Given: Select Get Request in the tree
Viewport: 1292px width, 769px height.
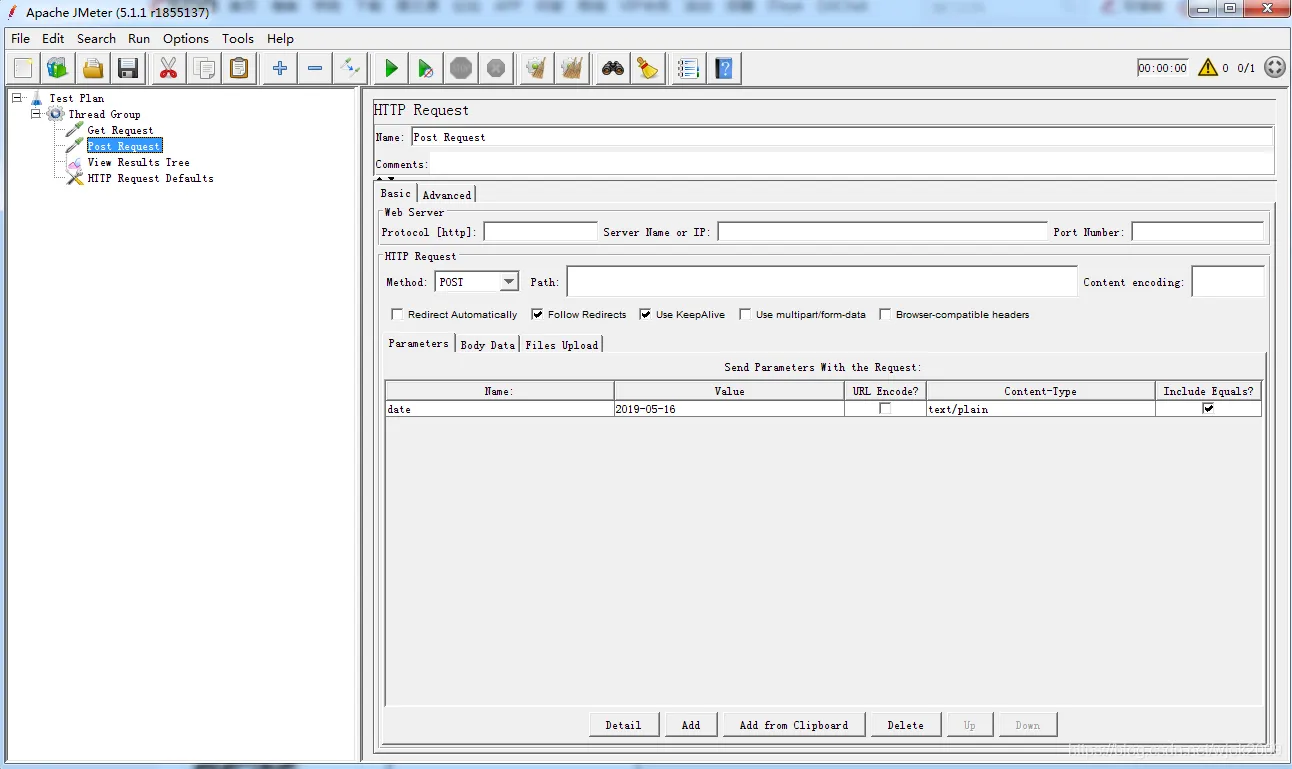Looking at the screenshot, I should 120,130.
